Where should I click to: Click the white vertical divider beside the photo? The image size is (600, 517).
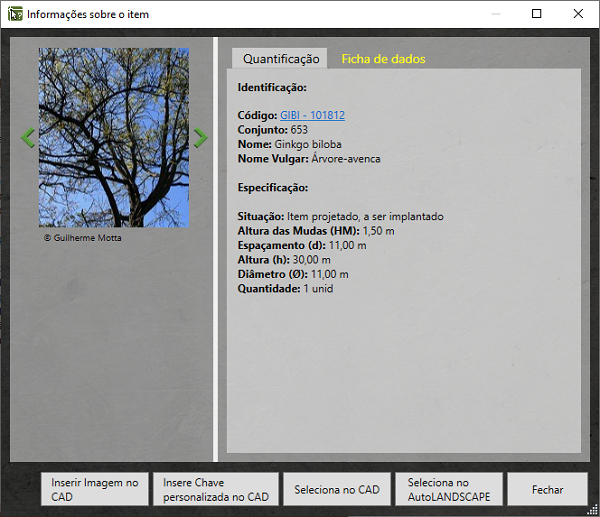click(216, 250)
